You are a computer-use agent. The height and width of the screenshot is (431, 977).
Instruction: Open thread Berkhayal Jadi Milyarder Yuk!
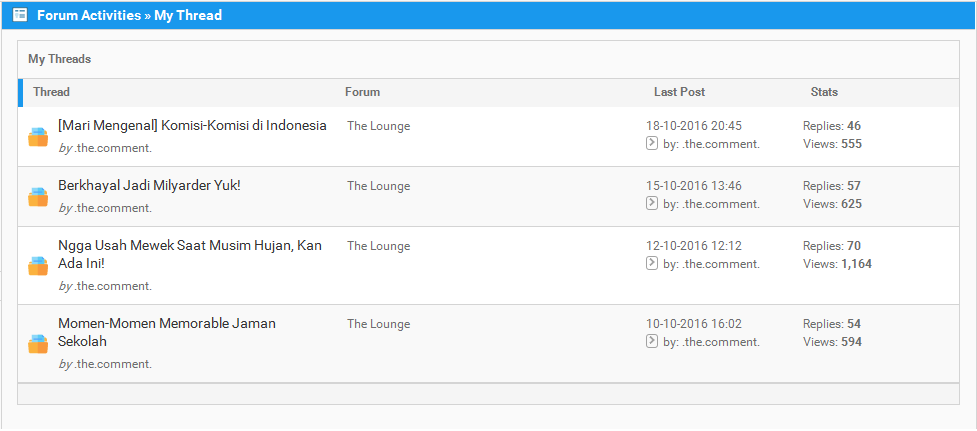pos(149,186)
